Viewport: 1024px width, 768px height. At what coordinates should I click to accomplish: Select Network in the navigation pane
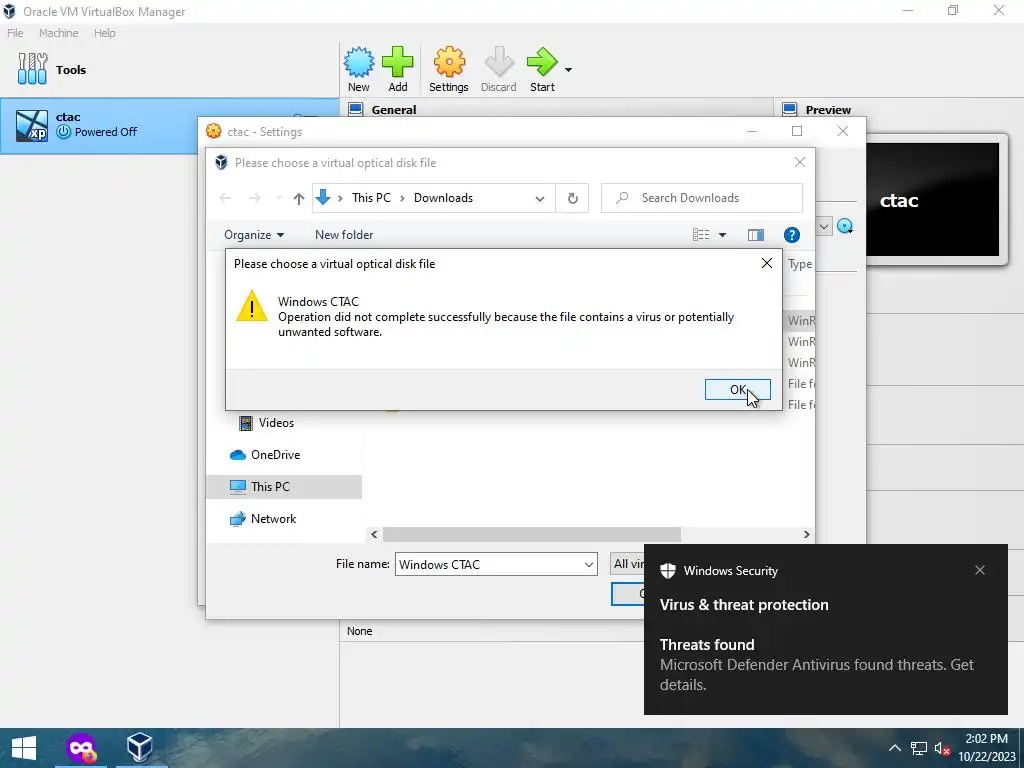[263, 519]
